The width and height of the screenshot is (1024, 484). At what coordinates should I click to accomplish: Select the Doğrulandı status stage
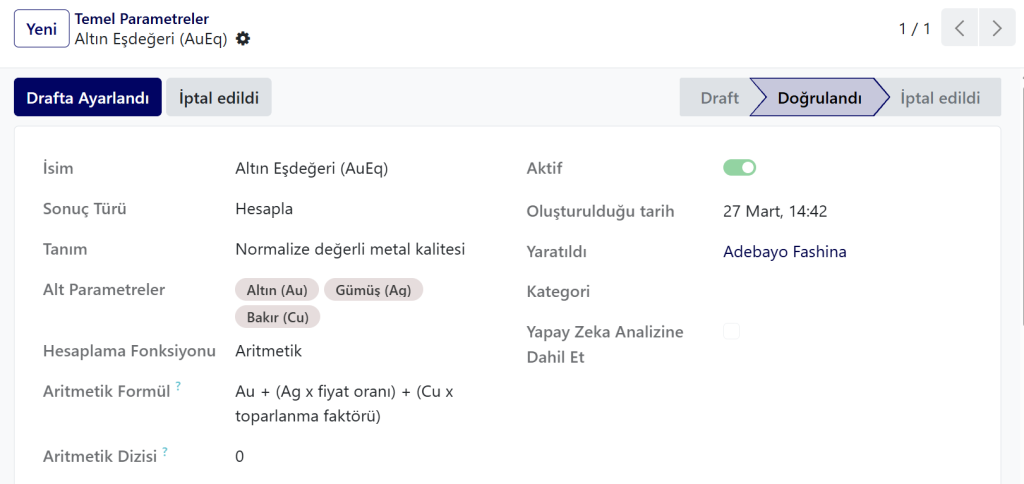(819, 98)
